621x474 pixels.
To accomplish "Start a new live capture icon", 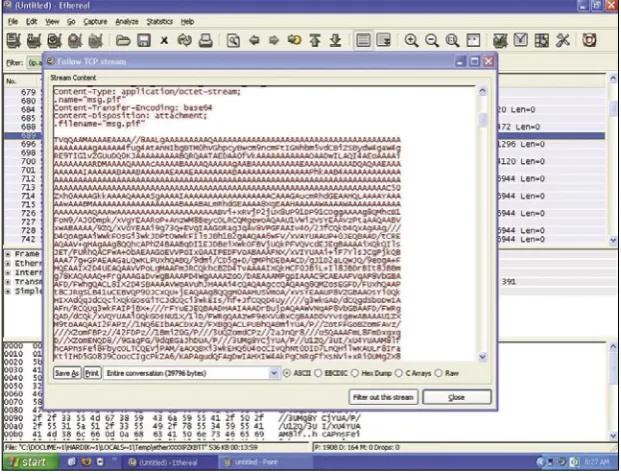I will (55, 40).
